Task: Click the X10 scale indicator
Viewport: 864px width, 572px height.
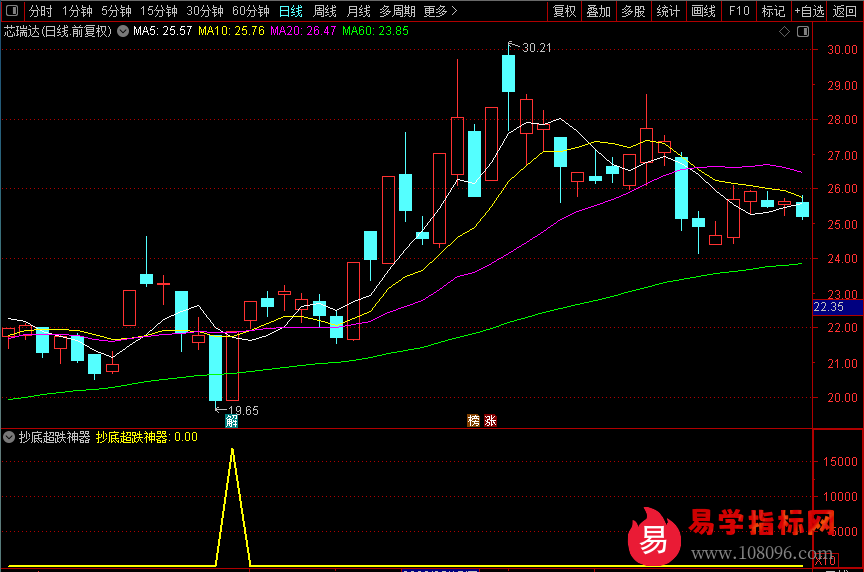Action: [x=826, y=561]
